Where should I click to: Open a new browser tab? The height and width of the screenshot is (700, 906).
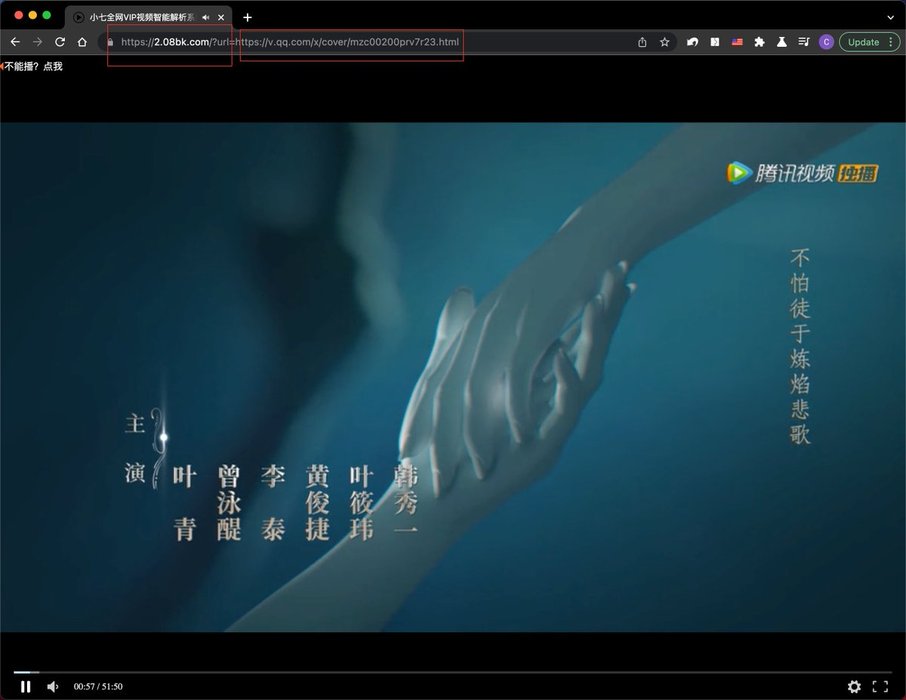click(x=248, y=17)
